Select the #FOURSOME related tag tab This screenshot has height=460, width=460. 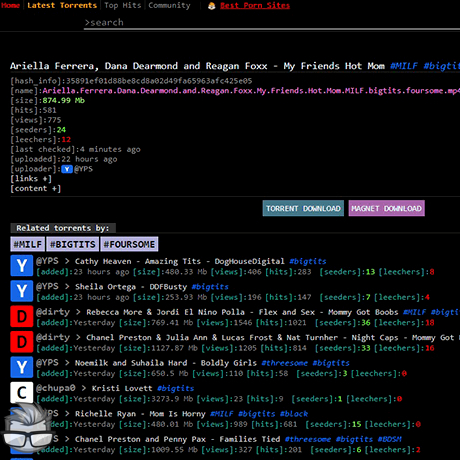point(129,244)
